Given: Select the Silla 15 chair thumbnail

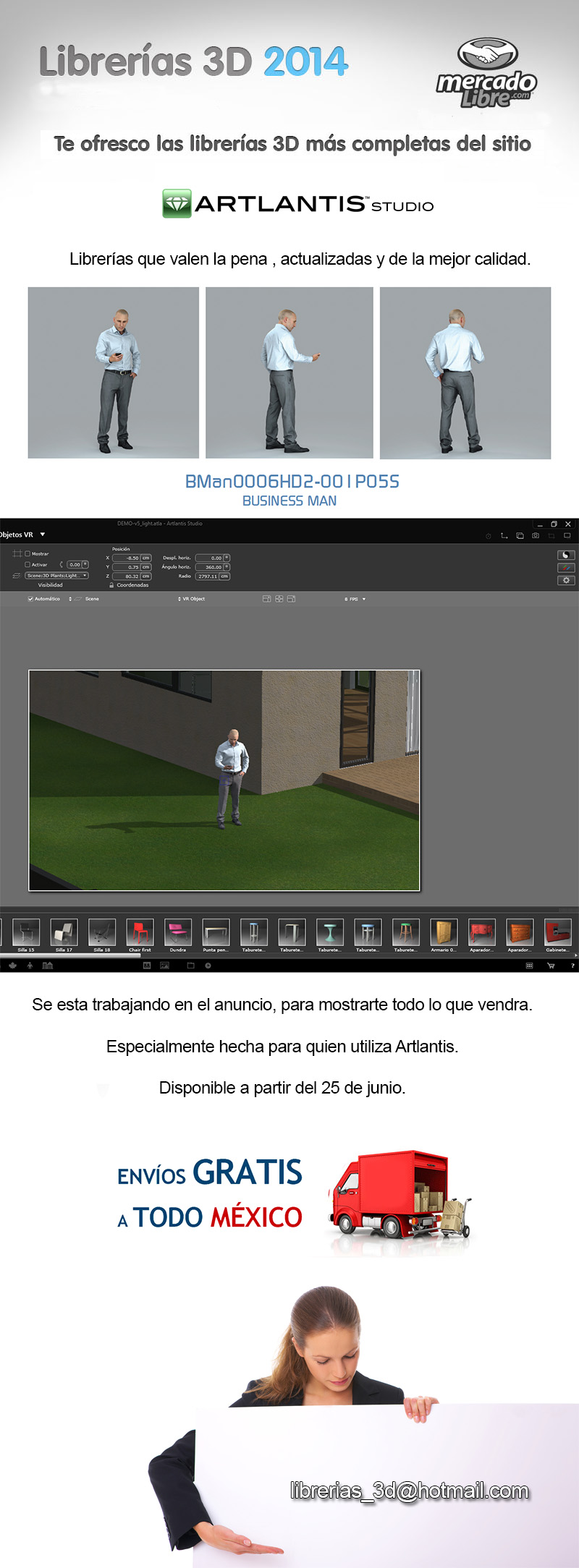Looking at the screenshot, I should [26, 932].
